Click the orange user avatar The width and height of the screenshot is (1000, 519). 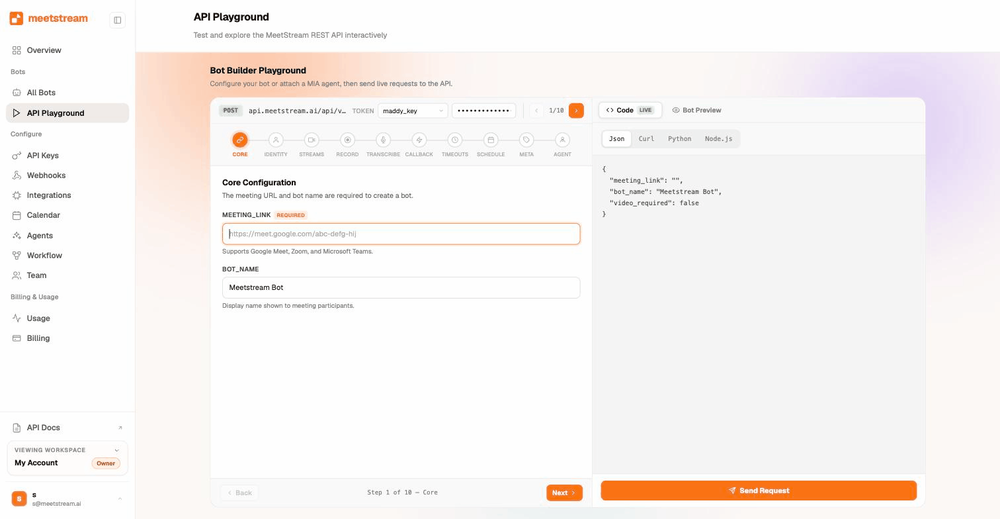click(19, 499)
